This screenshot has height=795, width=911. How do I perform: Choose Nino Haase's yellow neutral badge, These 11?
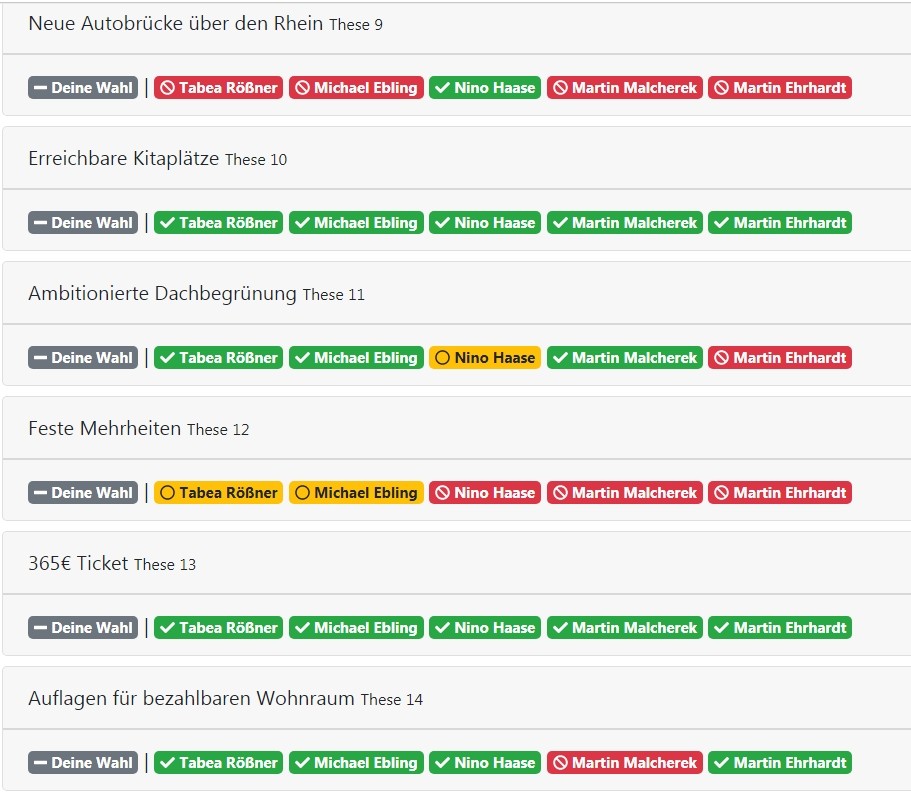485,357
